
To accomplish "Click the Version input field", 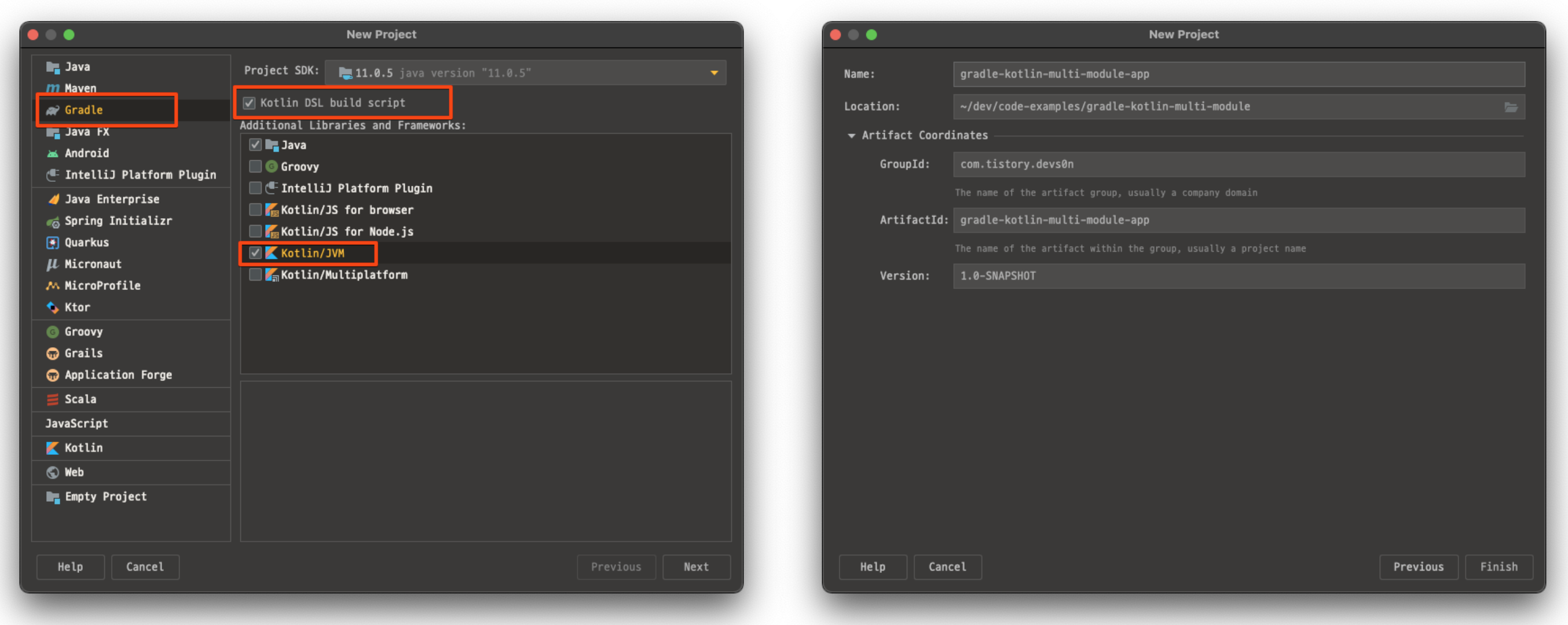I will coord(1238,275).
